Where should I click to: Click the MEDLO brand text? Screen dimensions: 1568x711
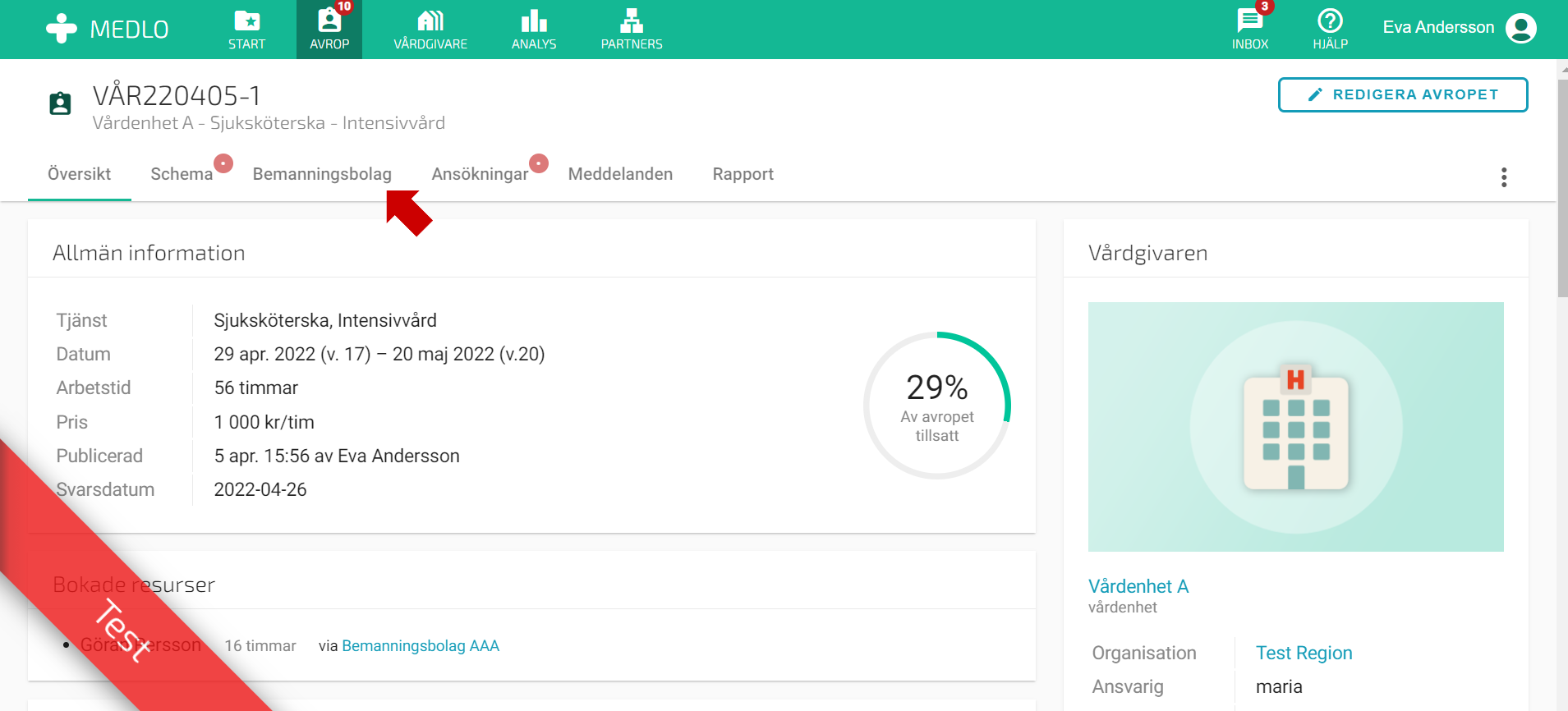coord(129,30)
